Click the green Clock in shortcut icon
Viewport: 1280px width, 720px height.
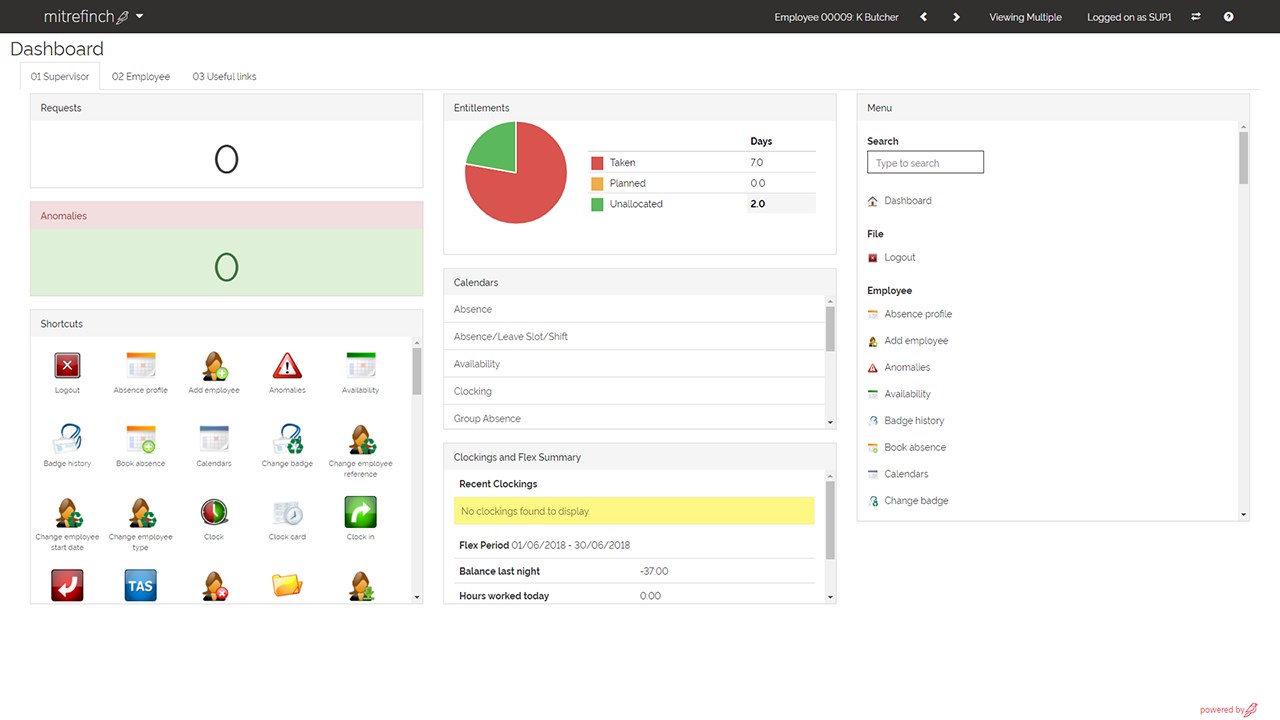pos(361,512)
